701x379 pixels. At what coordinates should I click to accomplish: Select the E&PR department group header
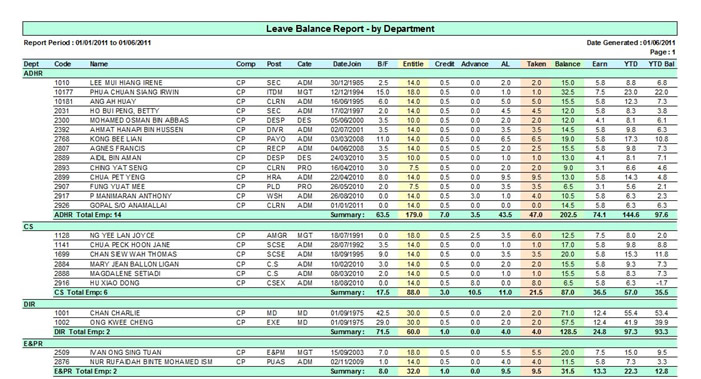click(350, 344)
